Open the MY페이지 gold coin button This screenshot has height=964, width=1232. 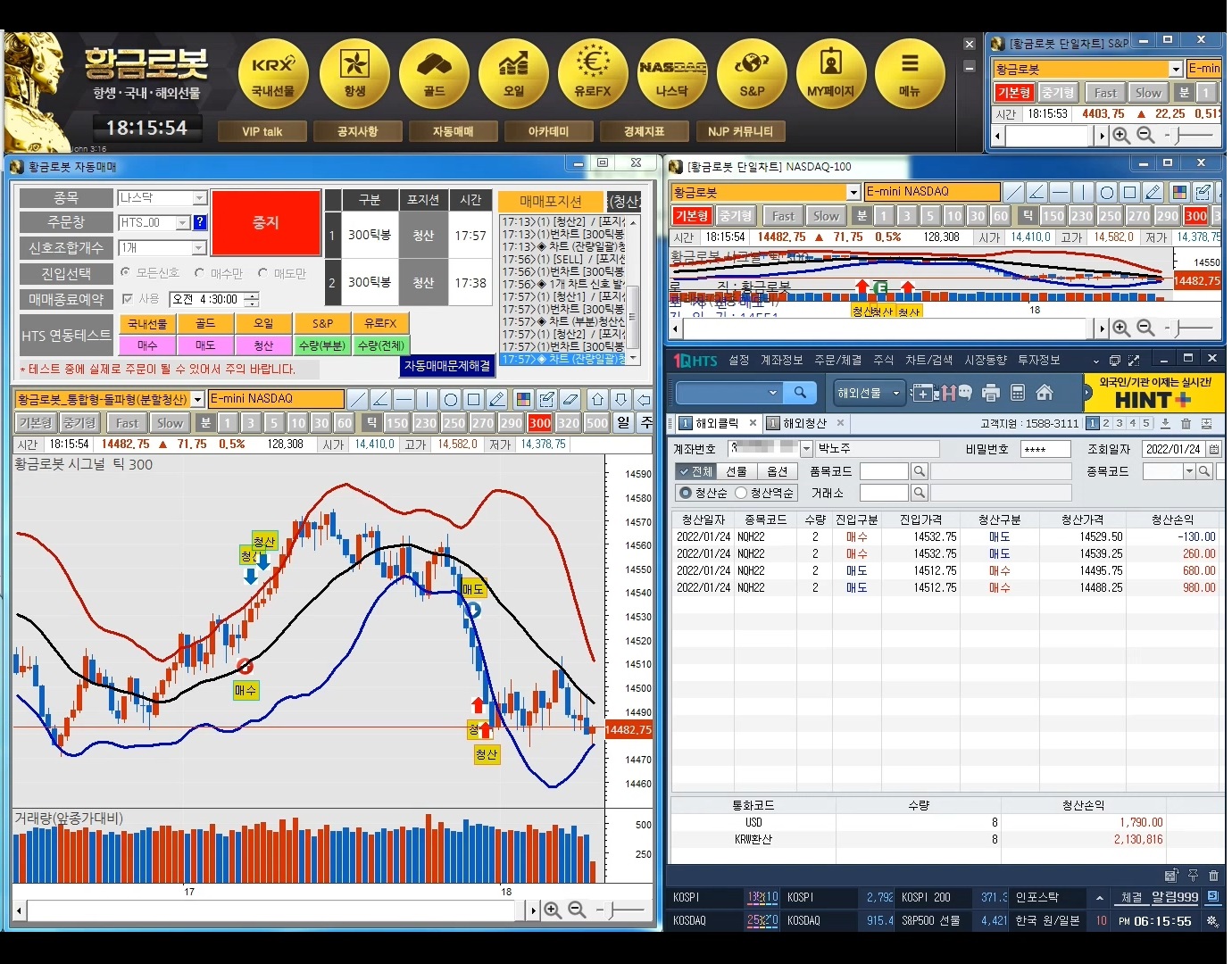pos(831,74)
